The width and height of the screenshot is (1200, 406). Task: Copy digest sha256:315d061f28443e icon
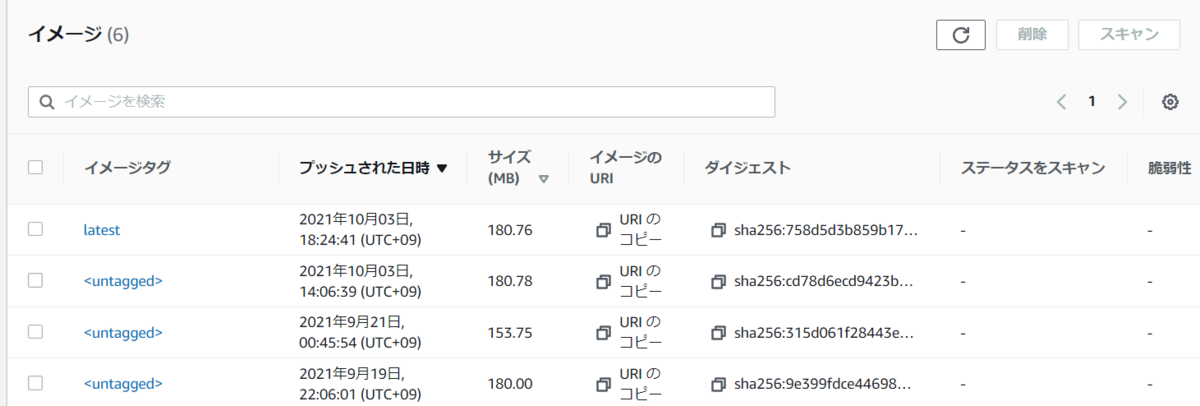click(x=718, y=332)
